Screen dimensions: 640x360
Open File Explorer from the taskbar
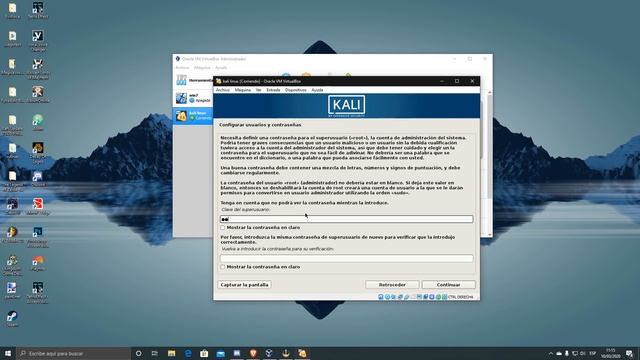(171, 353)
